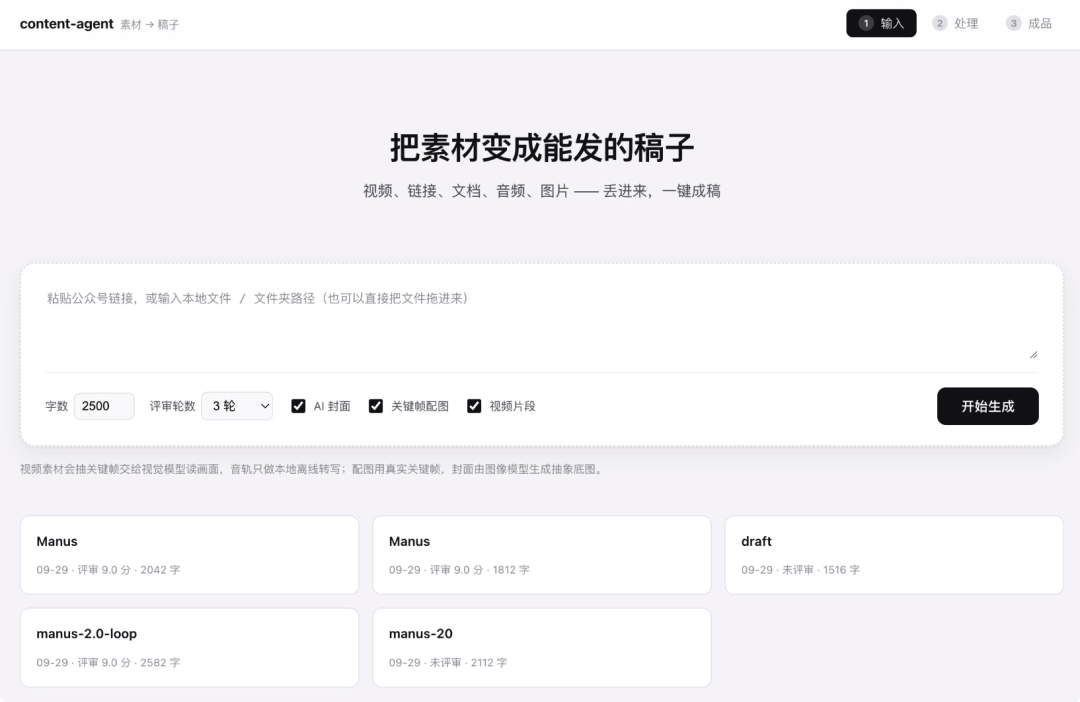Open the manus-2.0-loop card
The image size is (1080, 702).
click(189, 648)
